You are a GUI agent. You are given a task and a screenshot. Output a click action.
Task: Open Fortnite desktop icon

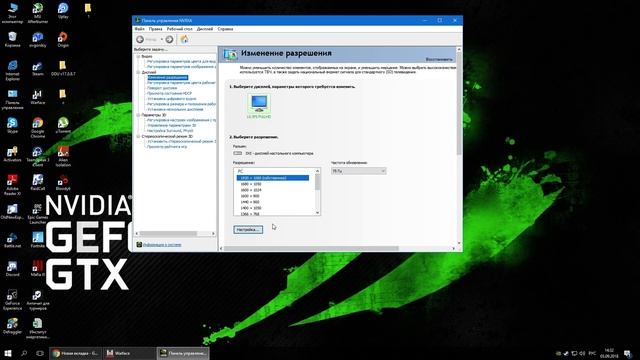pos(38,240)
